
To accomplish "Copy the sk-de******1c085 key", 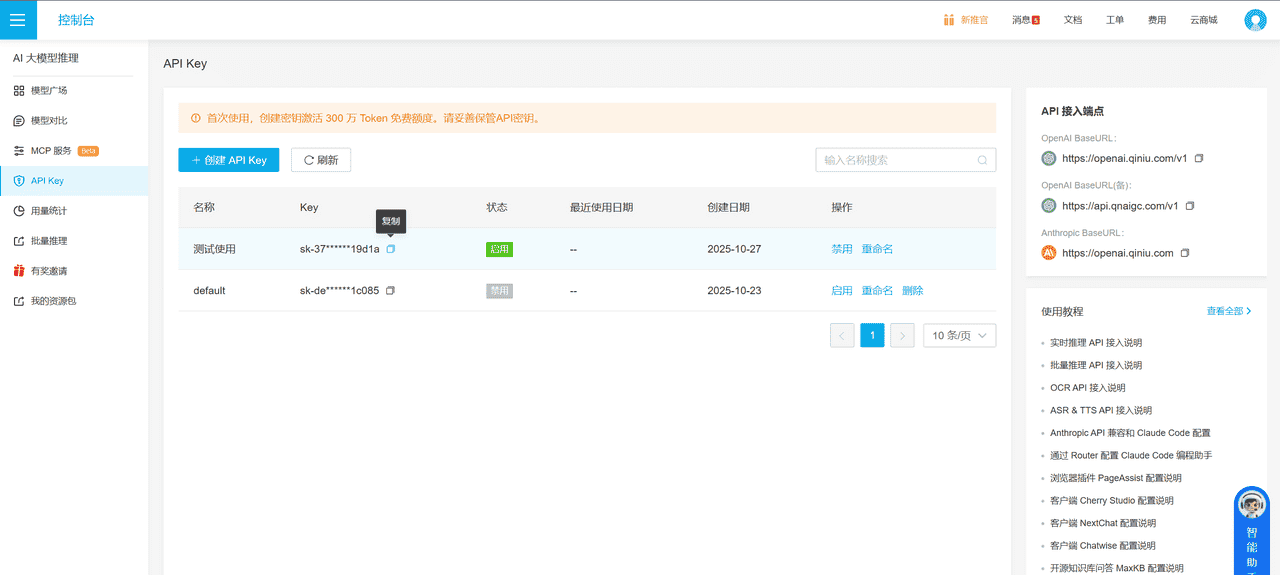I will point(390,291).
